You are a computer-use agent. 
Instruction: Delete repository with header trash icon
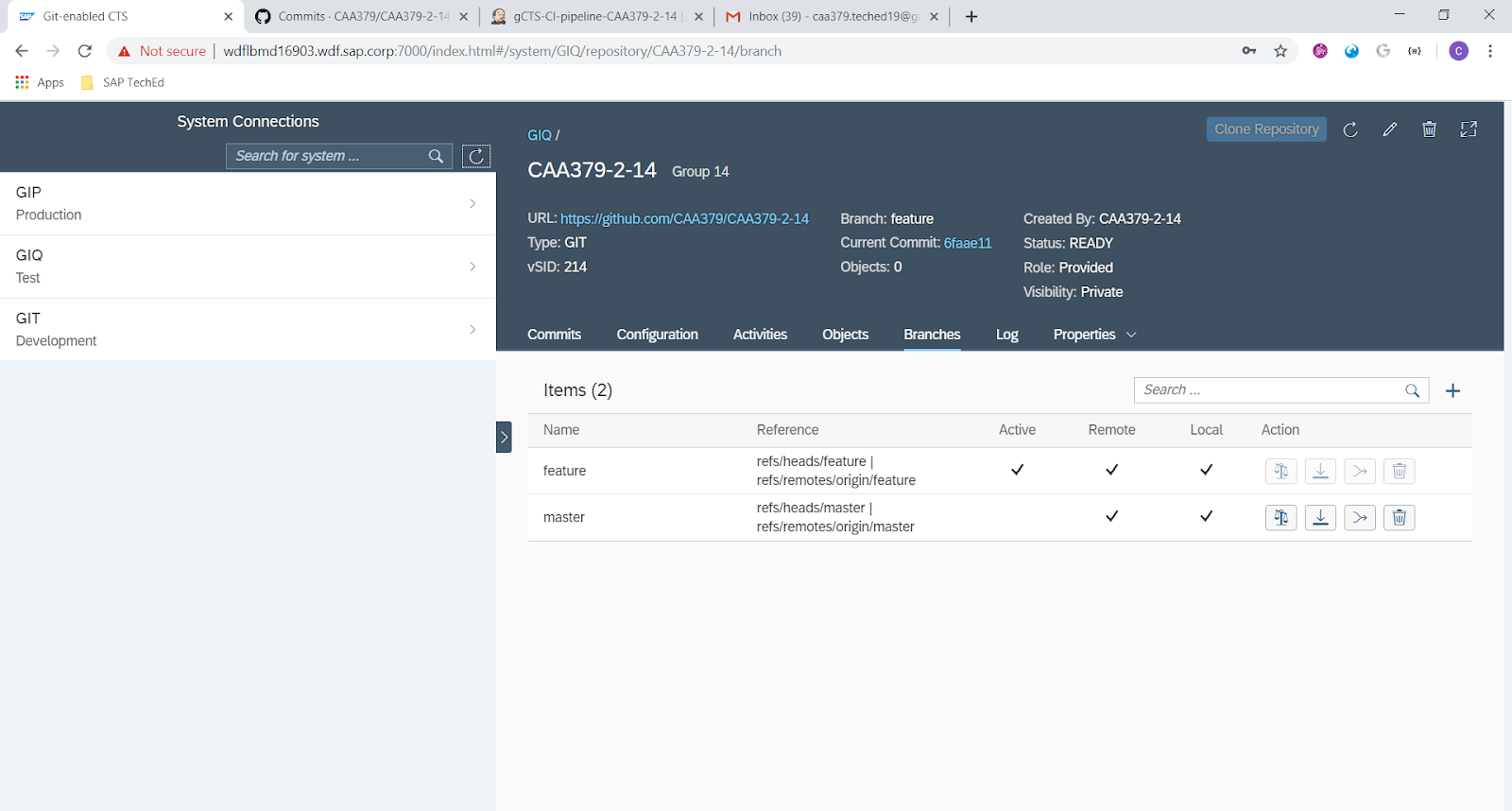[1429, 129]
